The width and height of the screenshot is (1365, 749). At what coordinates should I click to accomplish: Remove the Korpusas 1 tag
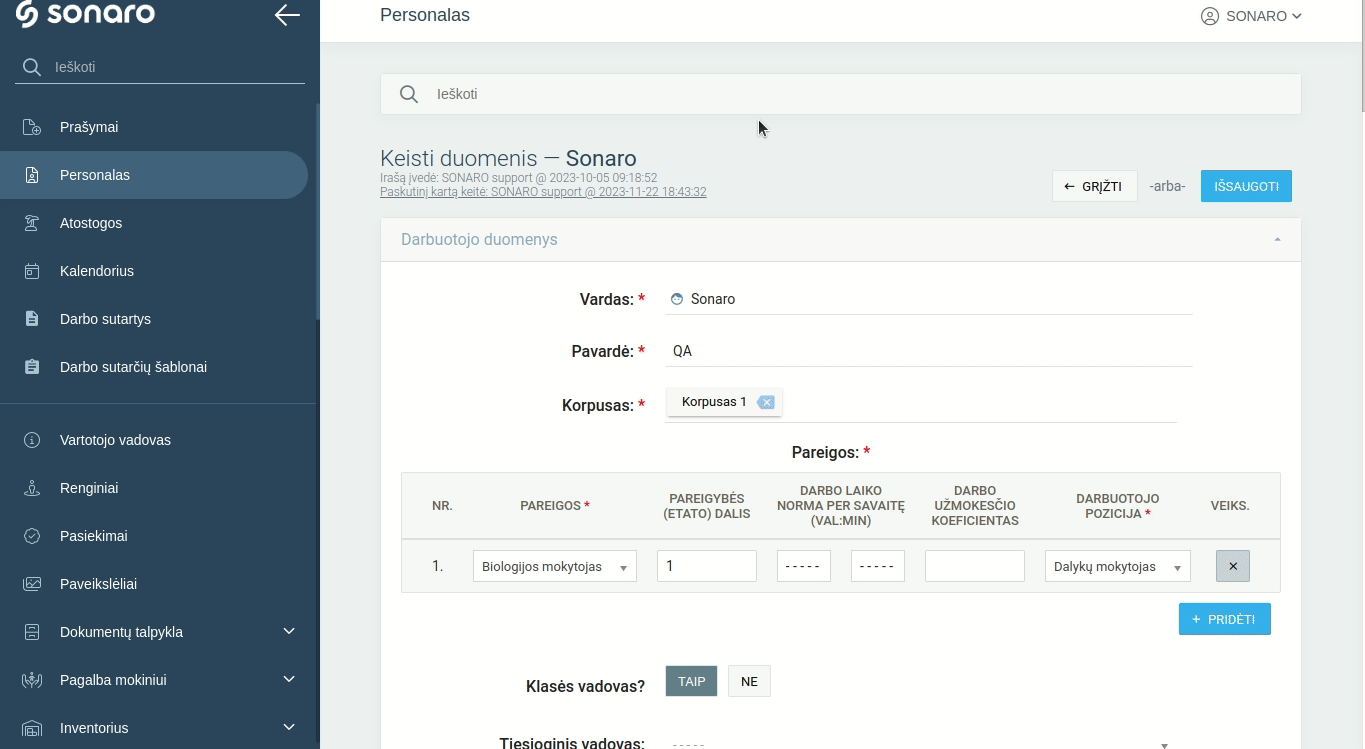766,402
